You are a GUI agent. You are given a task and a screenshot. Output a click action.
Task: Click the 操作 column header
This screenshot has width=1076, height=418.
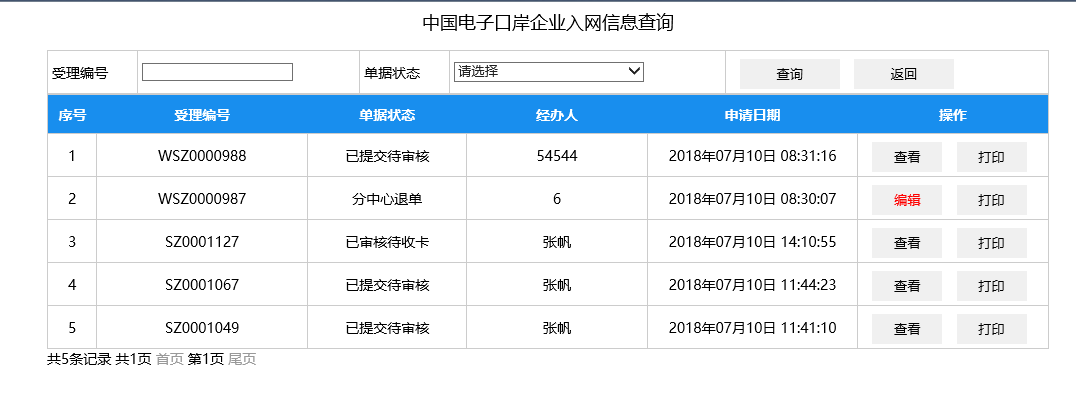coord(952,115)
